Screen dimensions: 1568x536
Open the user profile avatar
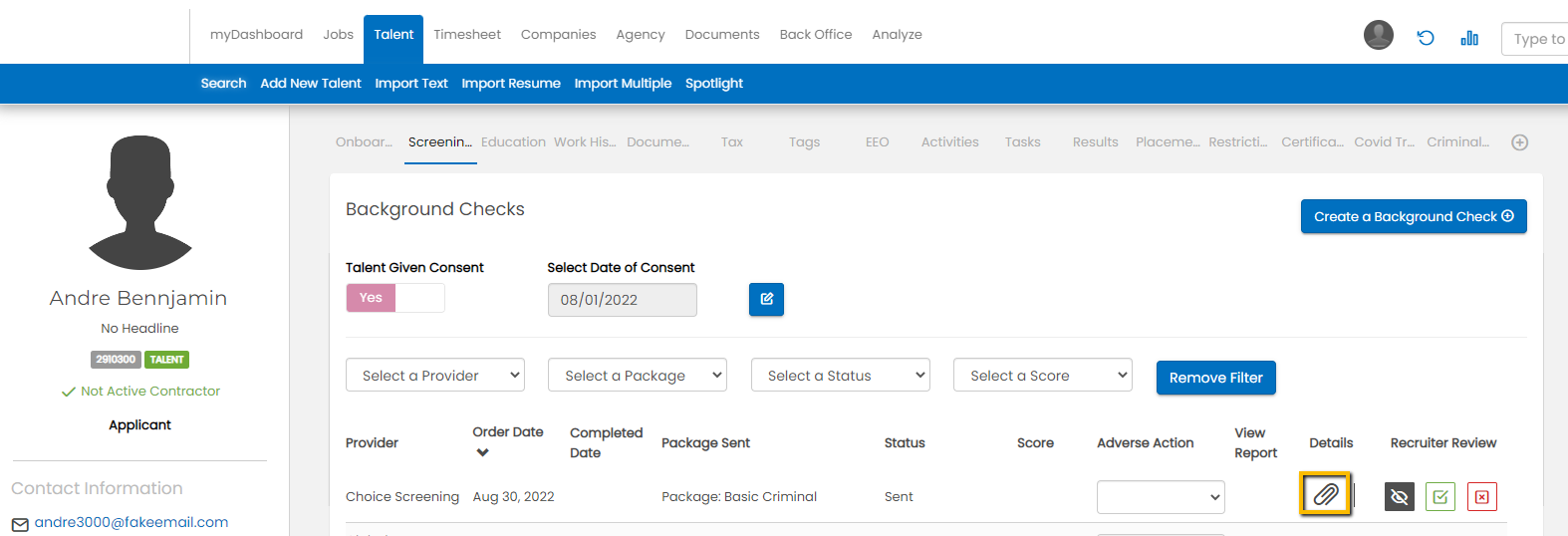click(1379, 35)
